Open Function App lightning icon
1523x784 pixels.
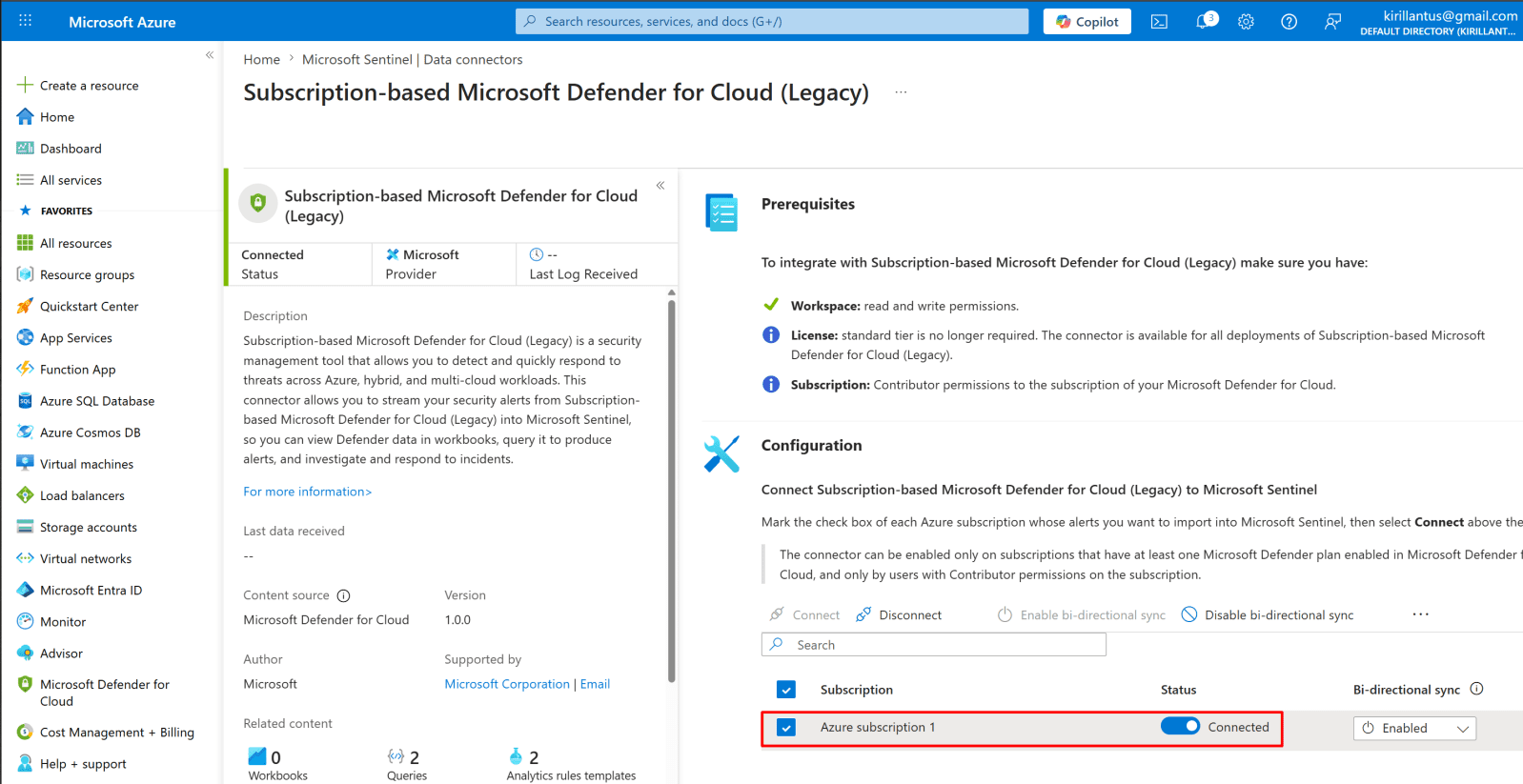click(x=25, y=369)
